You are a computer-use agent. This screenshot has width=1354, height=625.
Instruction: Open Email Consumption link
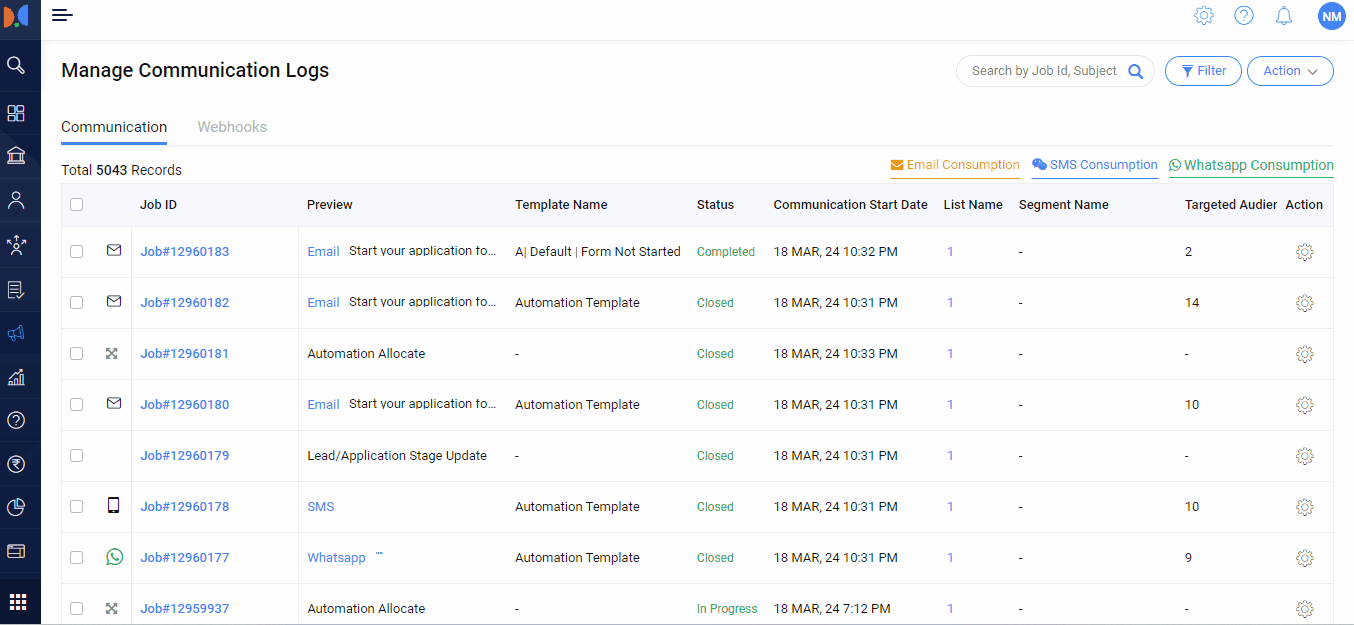pyautogui.click(x=955, y=165)
